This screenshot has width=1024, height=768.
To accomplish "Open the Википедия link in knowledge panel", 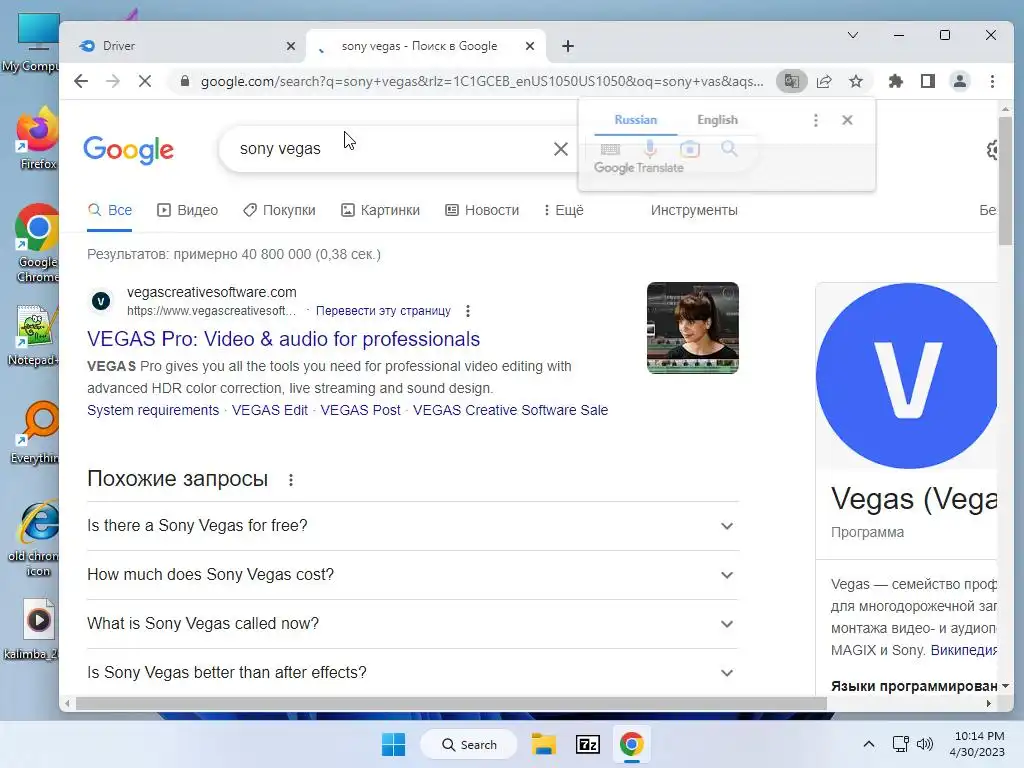I will point(963,650).
